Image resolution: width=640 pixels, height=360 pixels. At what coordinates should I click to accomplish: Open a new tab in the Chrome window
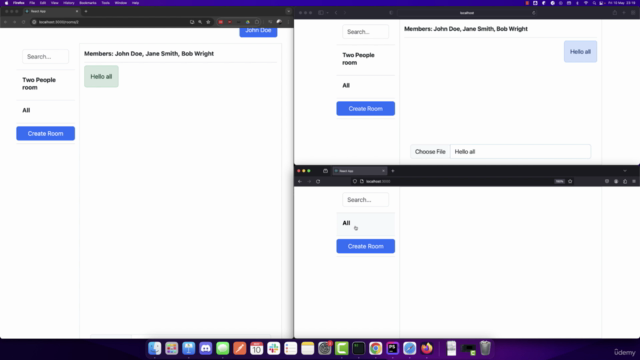coord(86,11)
